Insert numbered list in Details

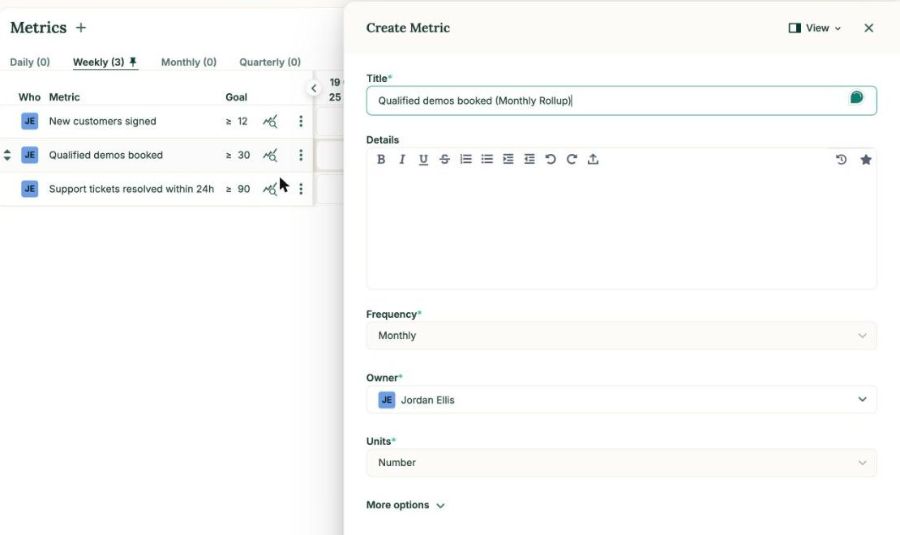pos(465,159)
